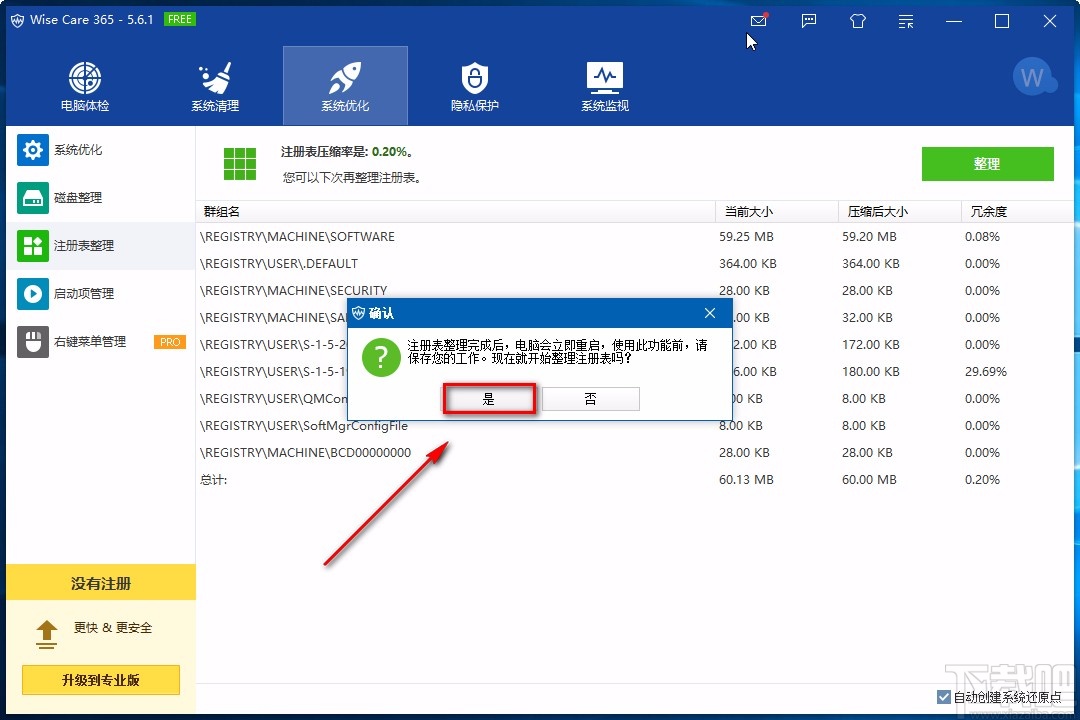
Task: Click the upgrade arrow icon
Action: click(46, 634)
